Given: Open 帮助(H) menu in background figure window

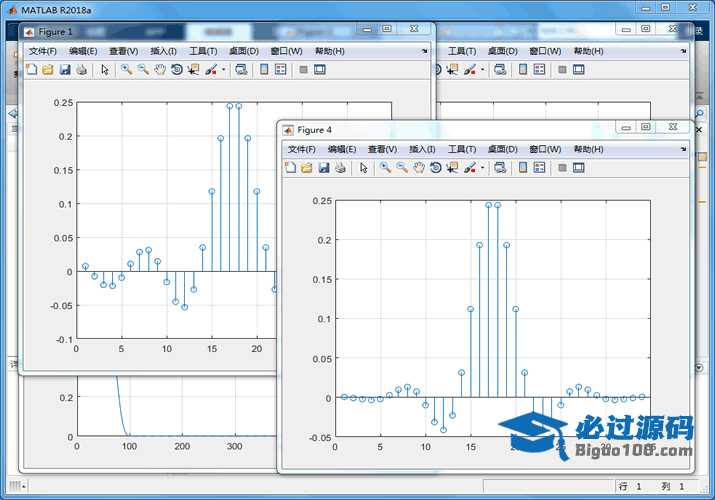Looking at the screenshot, I should [x=589, y=51].
